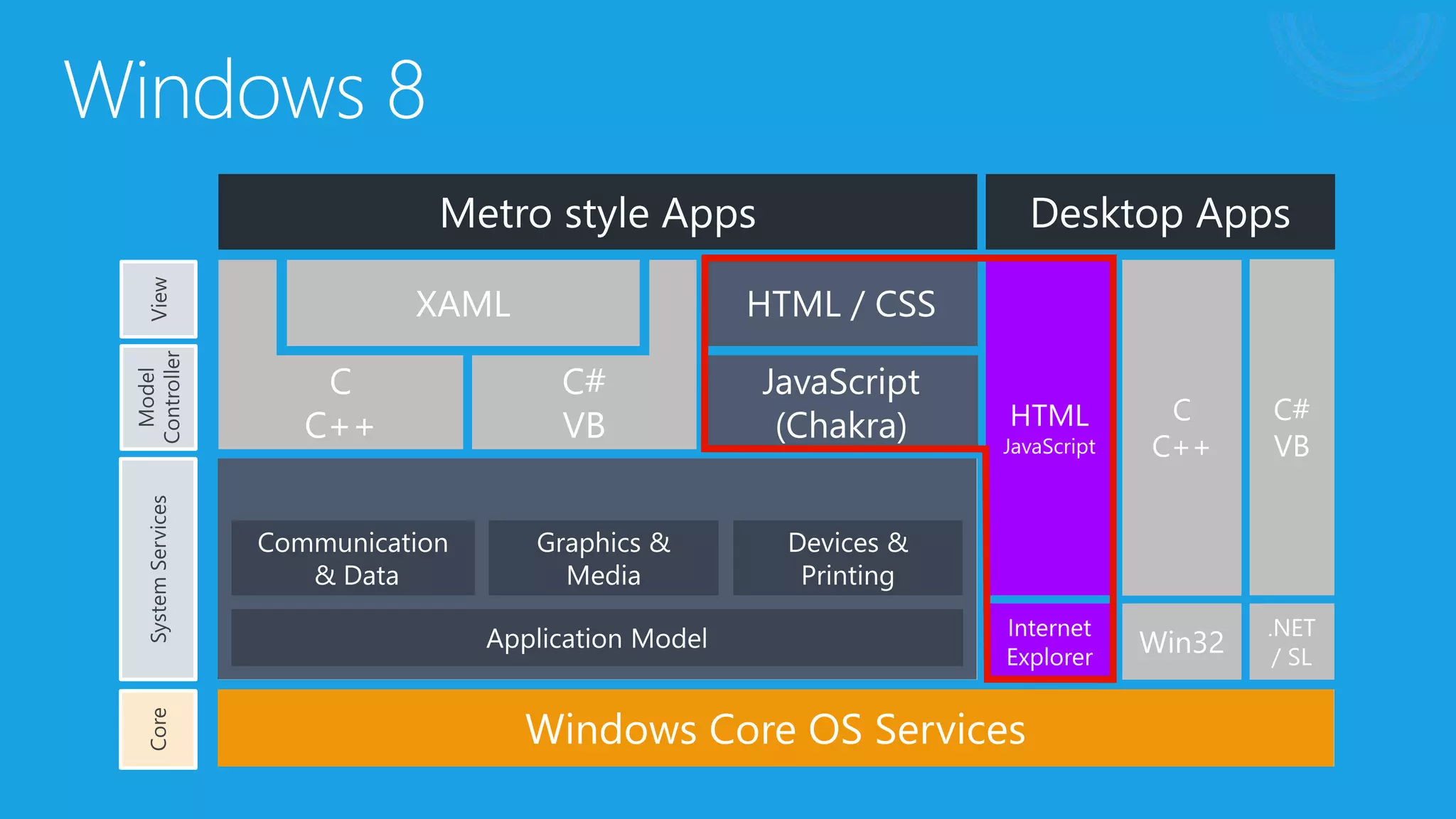Viewport: 1456px width, 819px height.
Task: Click the Internet Explorer box
Action: [1049, 642]
